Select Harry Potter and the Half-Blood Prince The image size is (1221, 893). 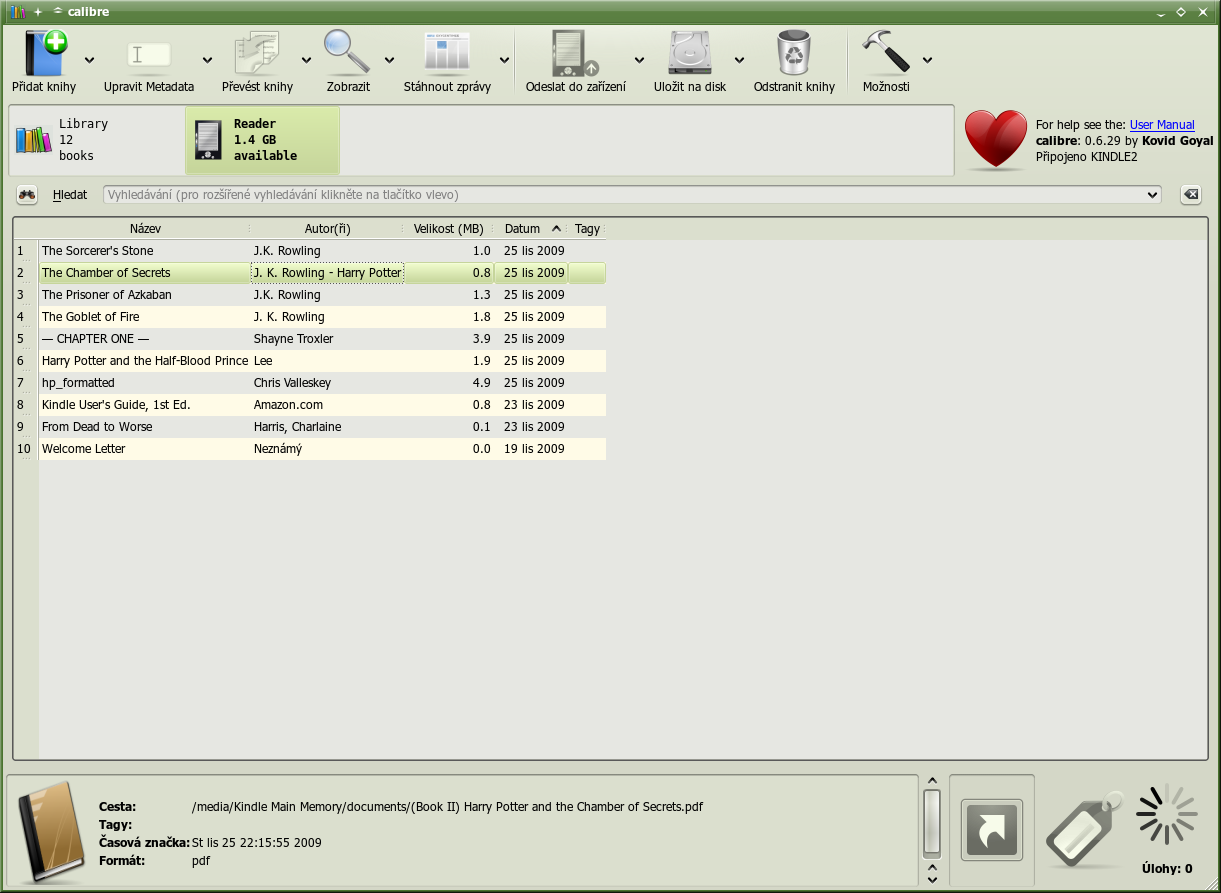click(145, 361)
